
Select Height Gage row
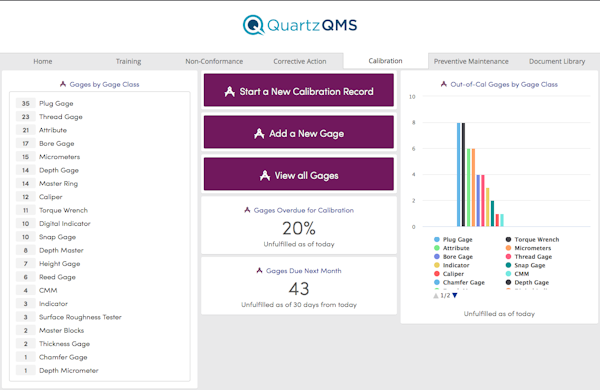pos(99,264)
